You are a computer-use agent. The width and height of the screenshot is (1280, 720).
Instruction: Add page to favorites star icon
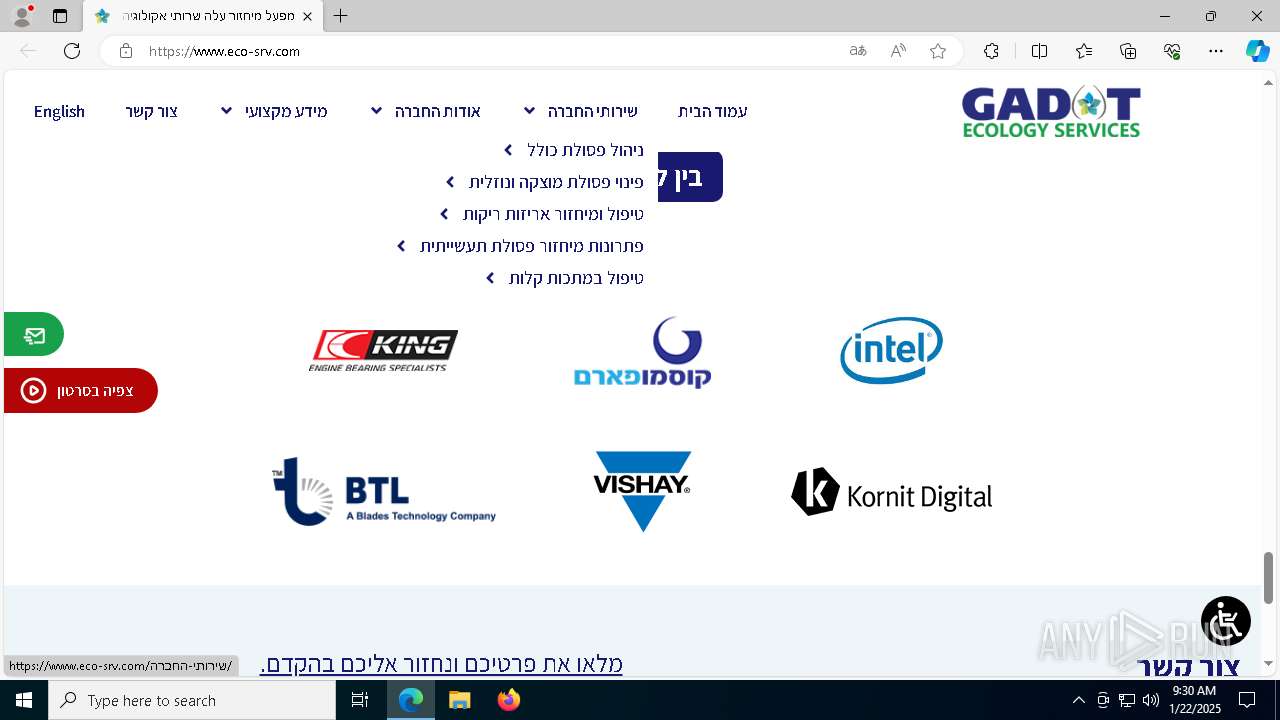click(938, 51)
